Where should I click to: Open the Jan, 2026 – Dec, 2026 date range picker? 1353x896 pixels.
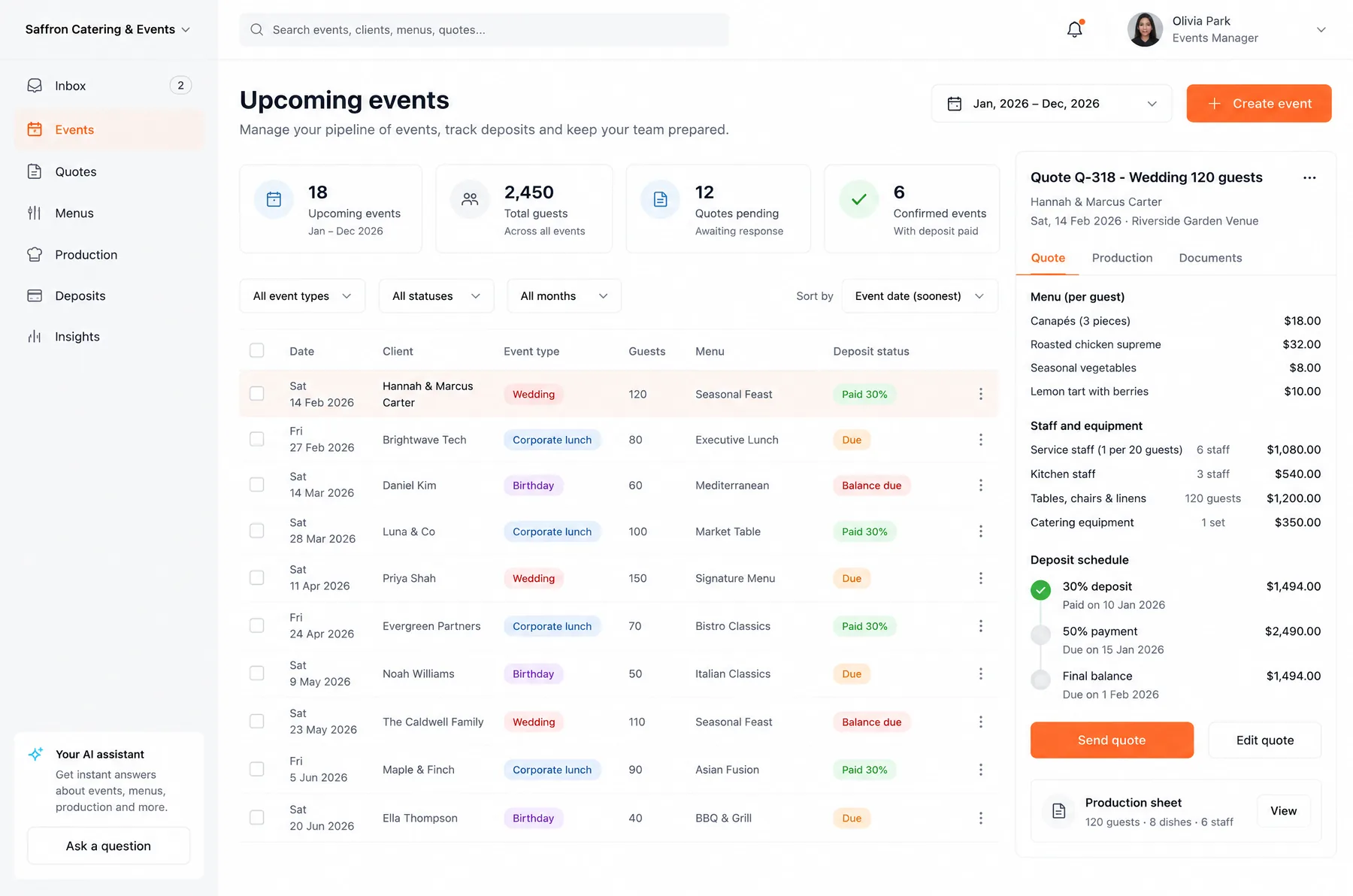click(x=1052, y=104)
